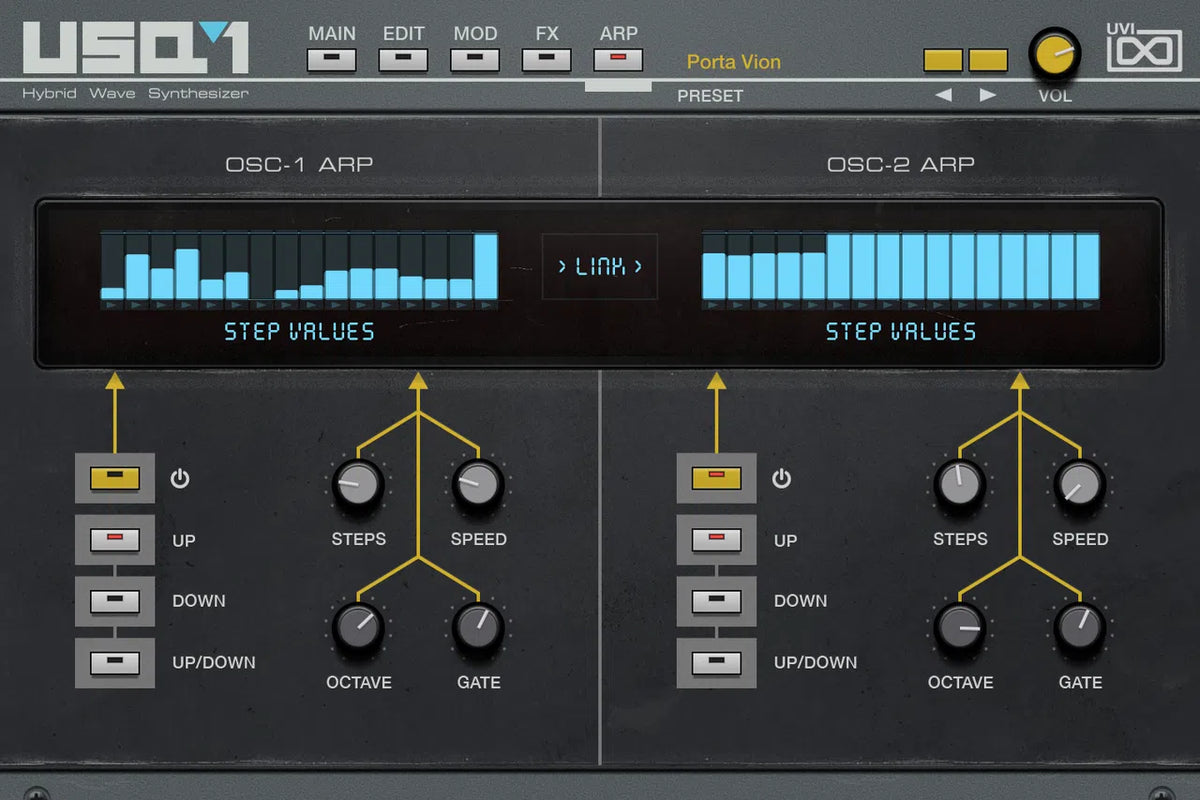Image resolution: width=1200 pixels, height=800 pixels.
Task: Click the OSC-2 SPEED knob
Action: coord(1080,484)
